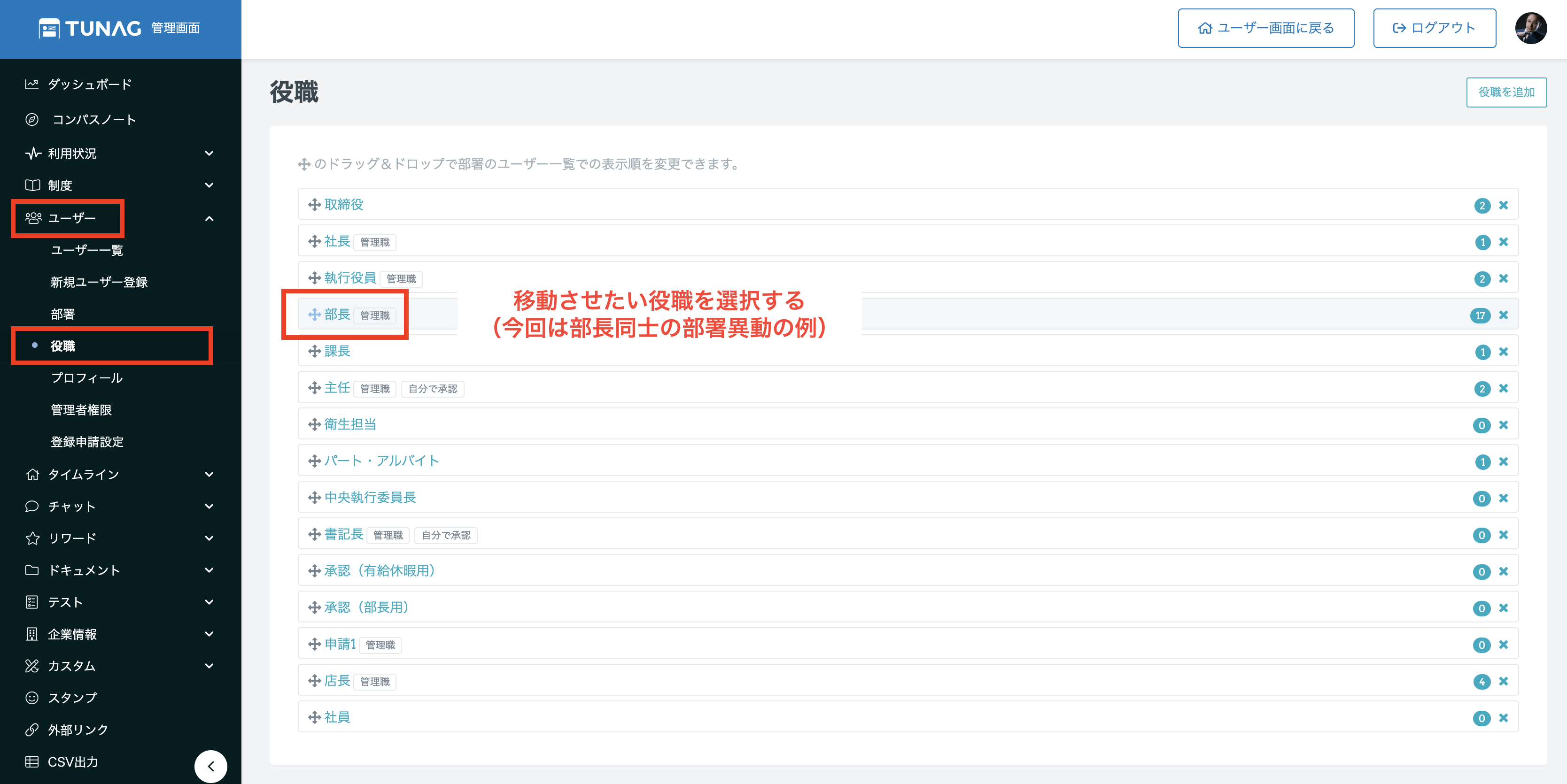
Task: Open プロフィール submenu item
Action: point(87,378)
